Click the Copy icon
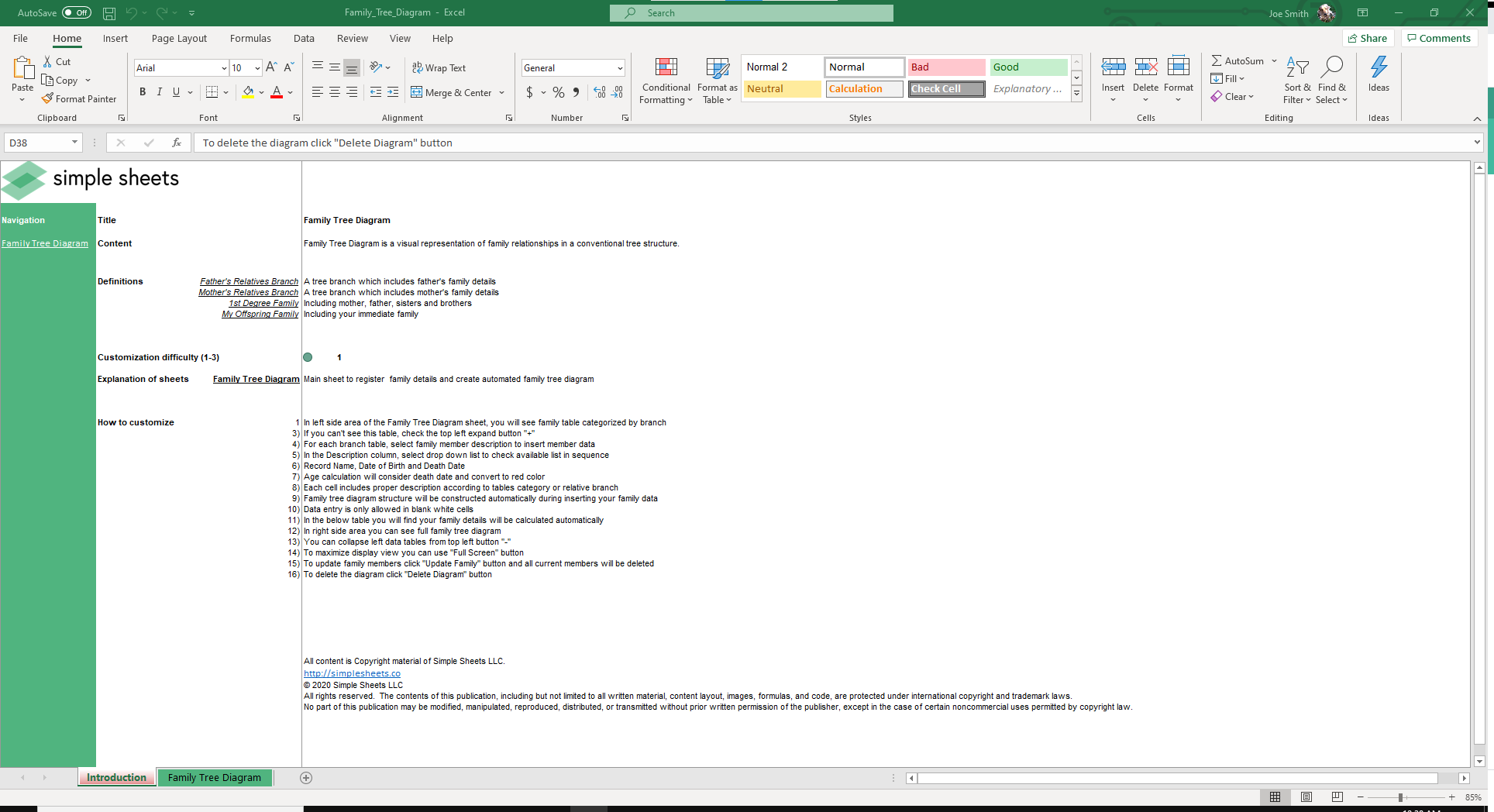The image size is (1494, 812). pos(47,80)
